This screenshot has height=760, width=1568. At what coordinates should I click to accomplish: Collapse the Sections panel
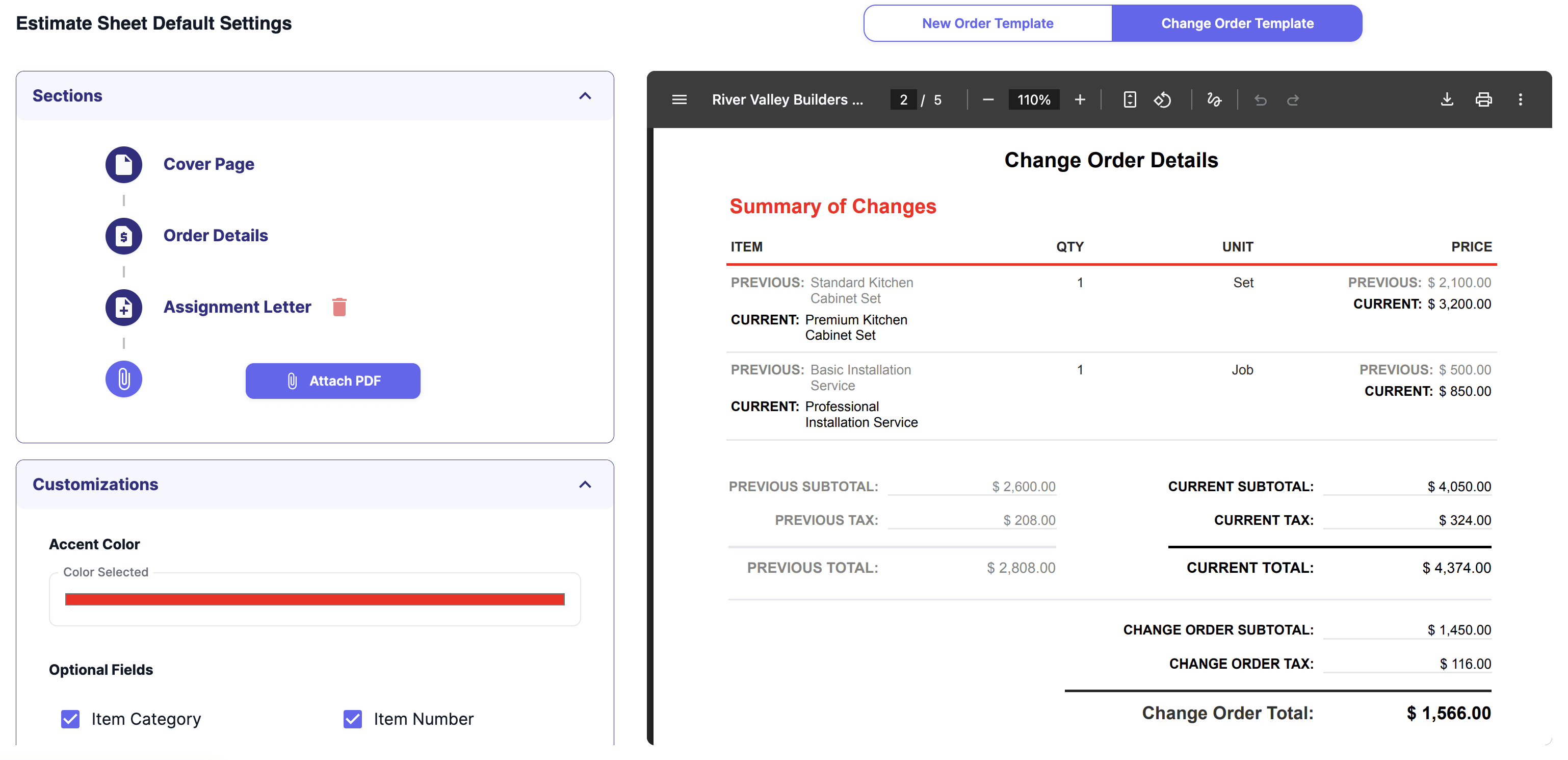584,95
